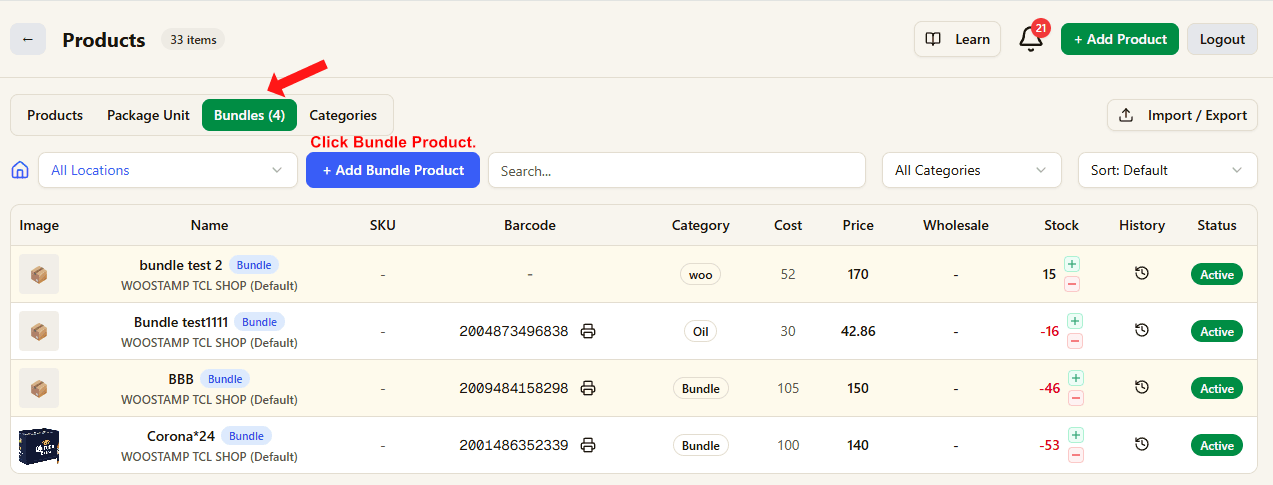Screen dimensions: 1273x485
Task: Click the Oil category tag
Action: click(700, 331)
